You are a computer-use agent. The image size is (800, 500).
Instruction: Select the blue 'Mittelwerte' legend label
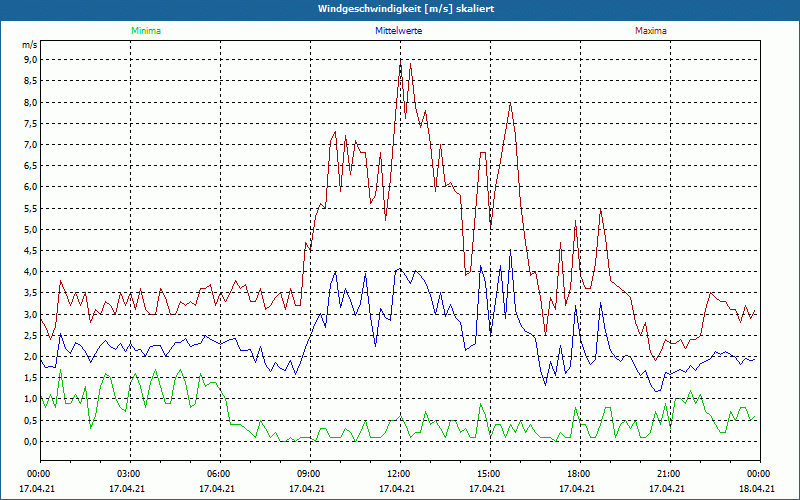click(398, 31)
